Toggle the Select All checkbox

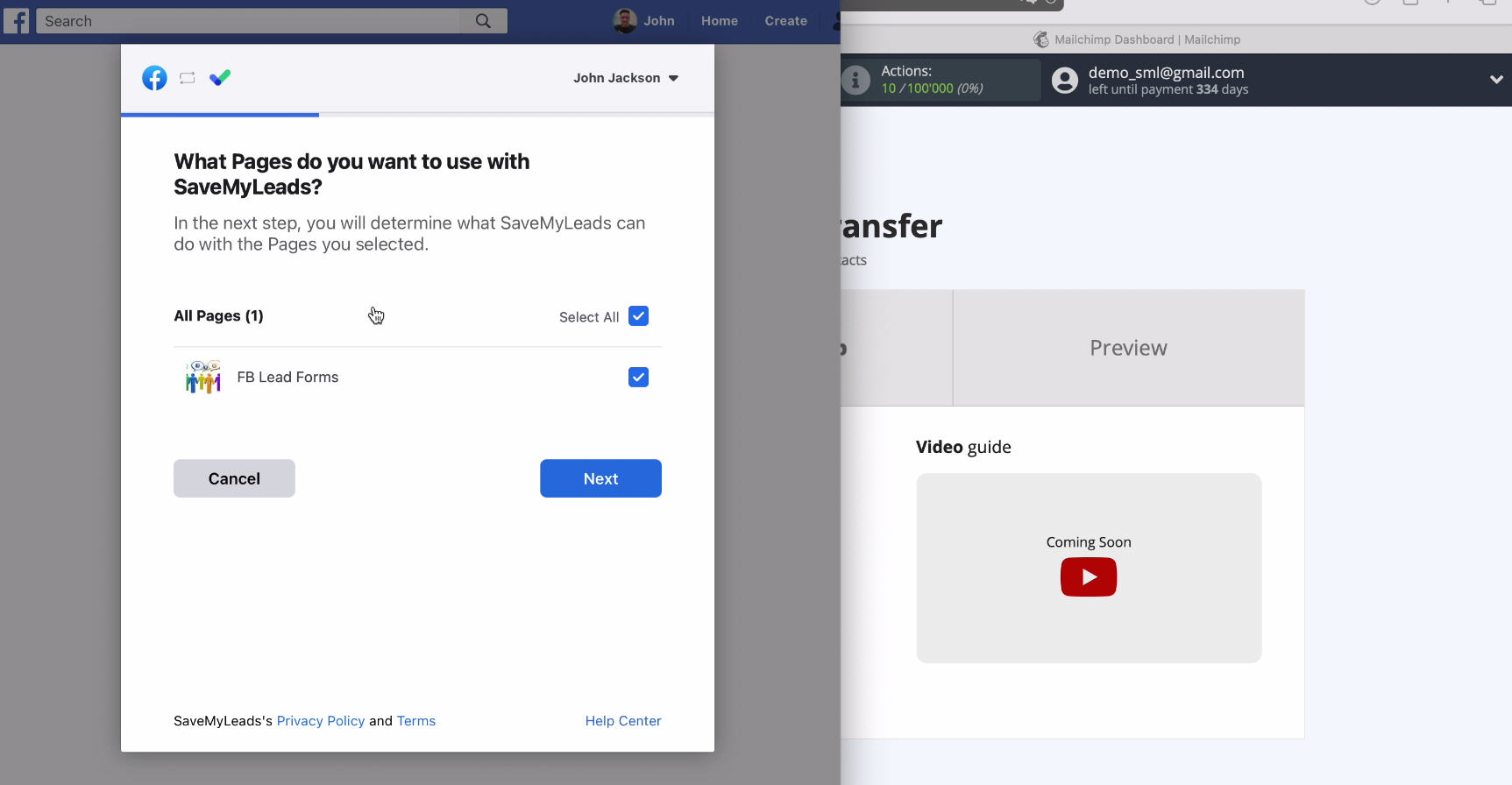[638, 316]
